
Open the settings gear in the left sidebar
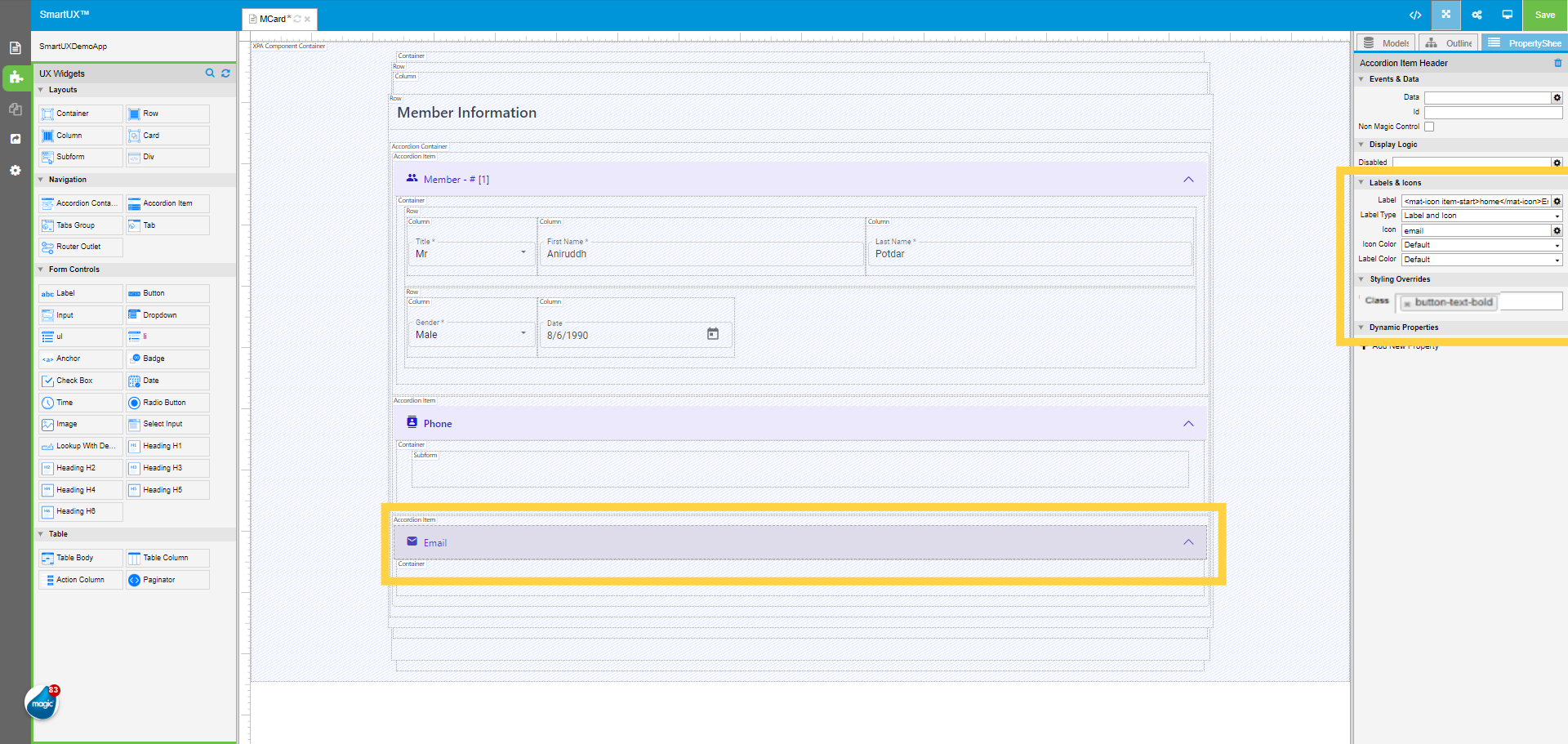point(15,170)
